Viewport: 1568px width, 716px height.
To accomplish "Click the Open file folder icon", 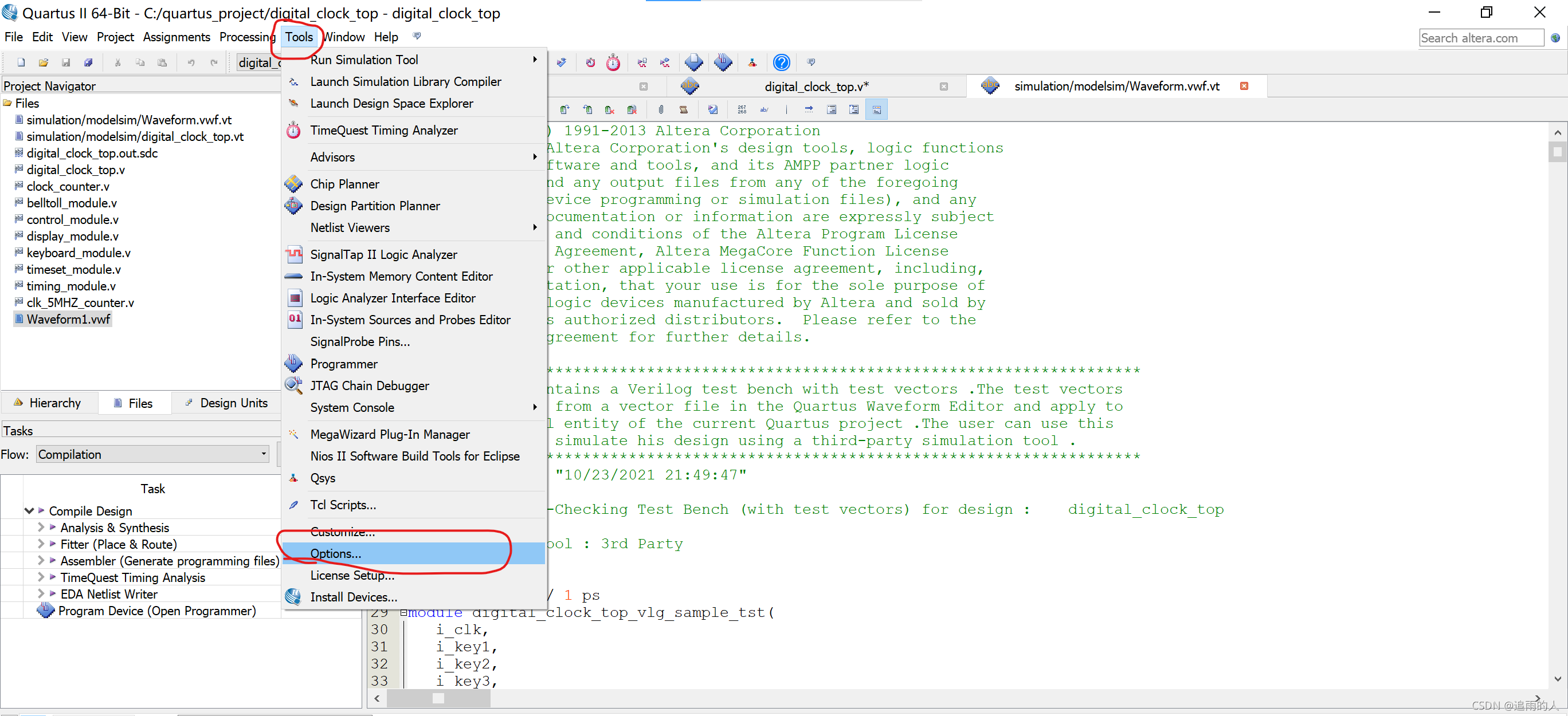I will pos(44,62).
